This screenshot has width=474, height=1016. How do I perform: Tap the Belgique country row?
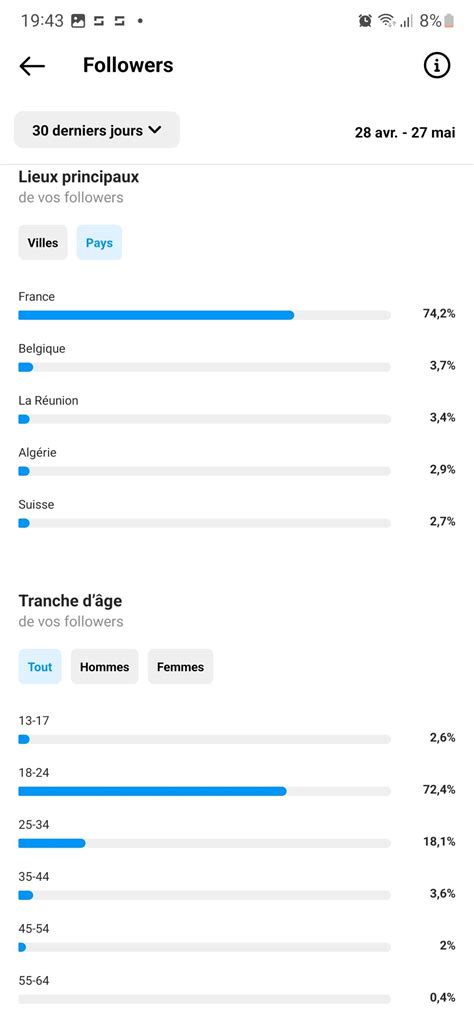(237, 358)
